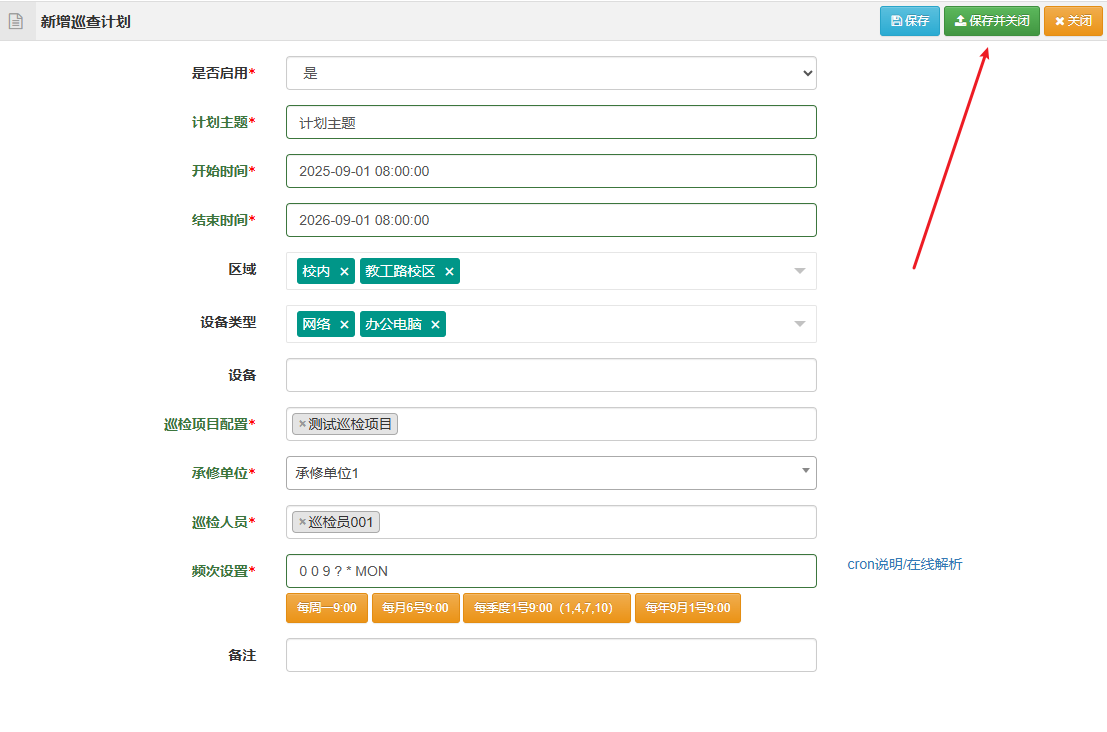The height and width of the screenshot is (732, 1107).
Task: Click 保存并关闭 button
Action: (x=991, y=21)
